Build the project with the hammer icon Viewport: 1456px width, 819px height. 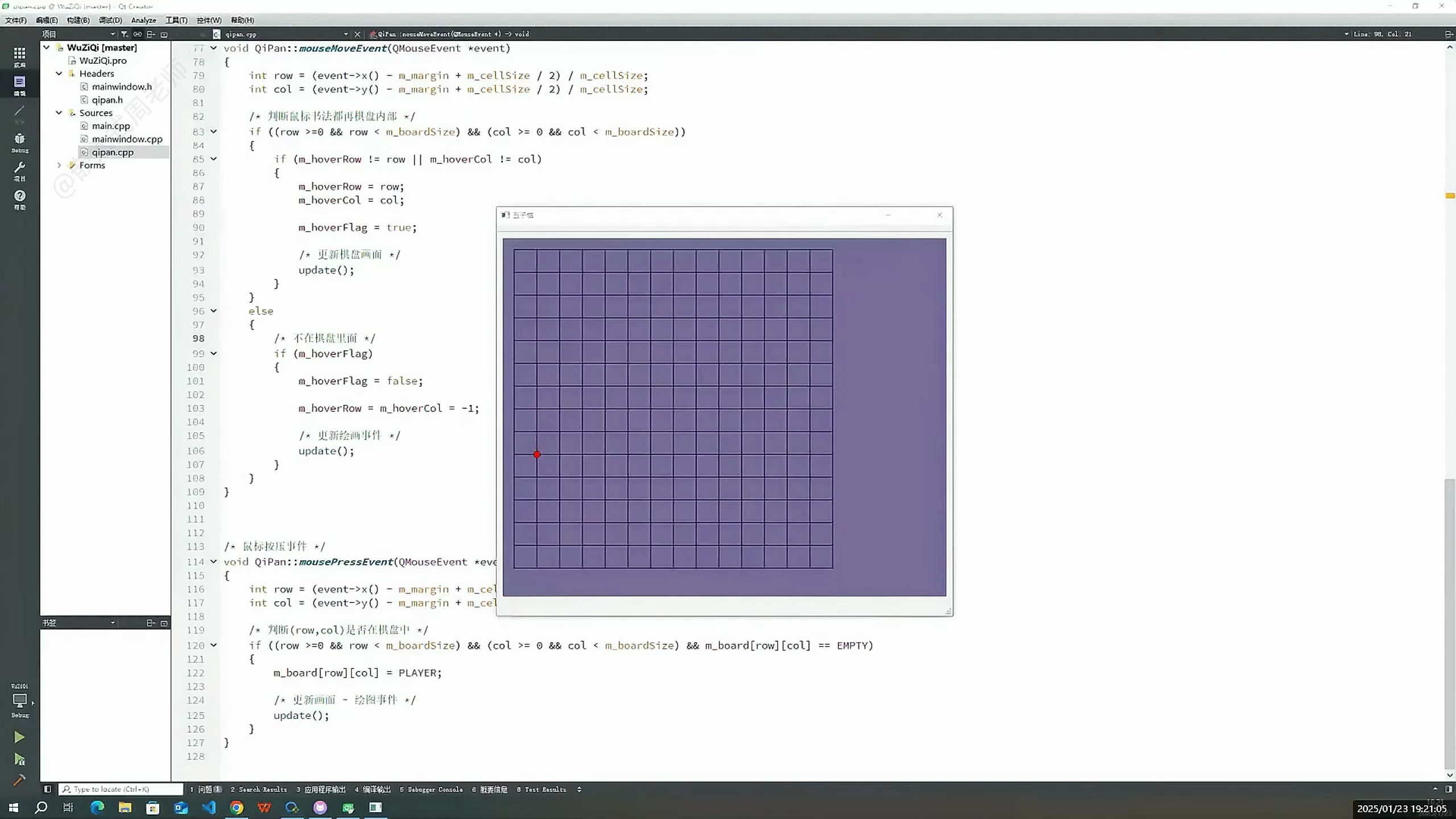click(19, 780)
